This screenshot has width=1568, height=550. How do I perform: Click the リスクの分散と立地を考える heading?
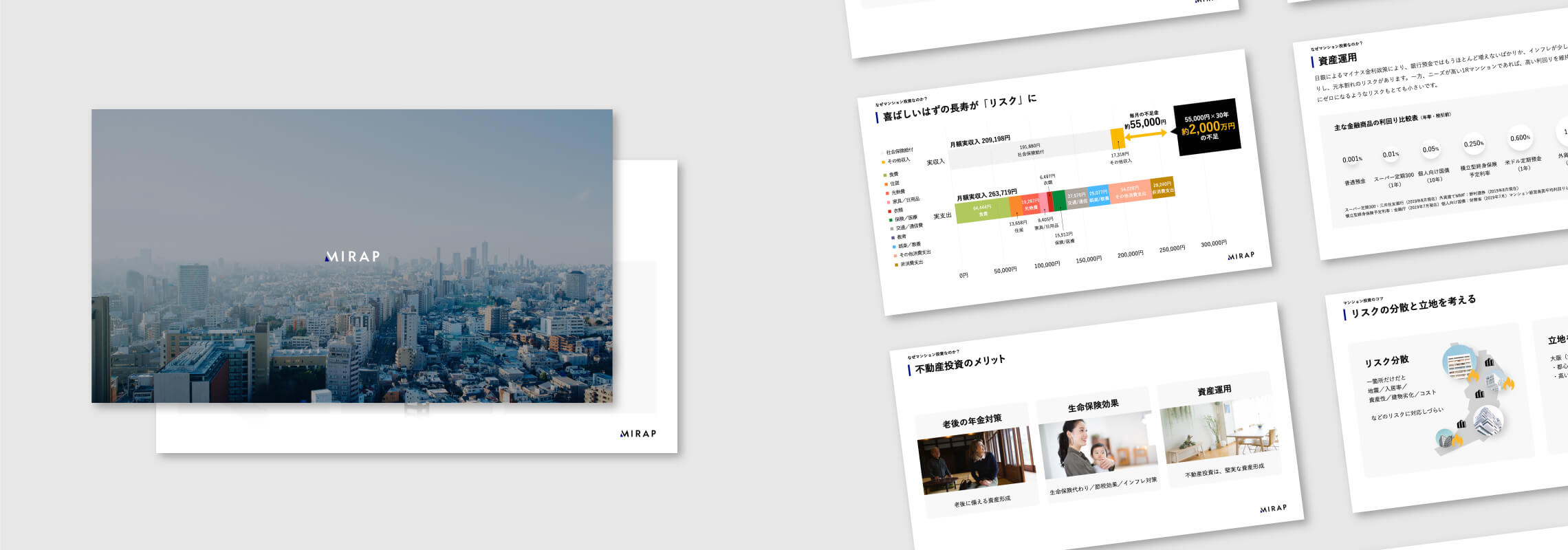coord(1413,306)
